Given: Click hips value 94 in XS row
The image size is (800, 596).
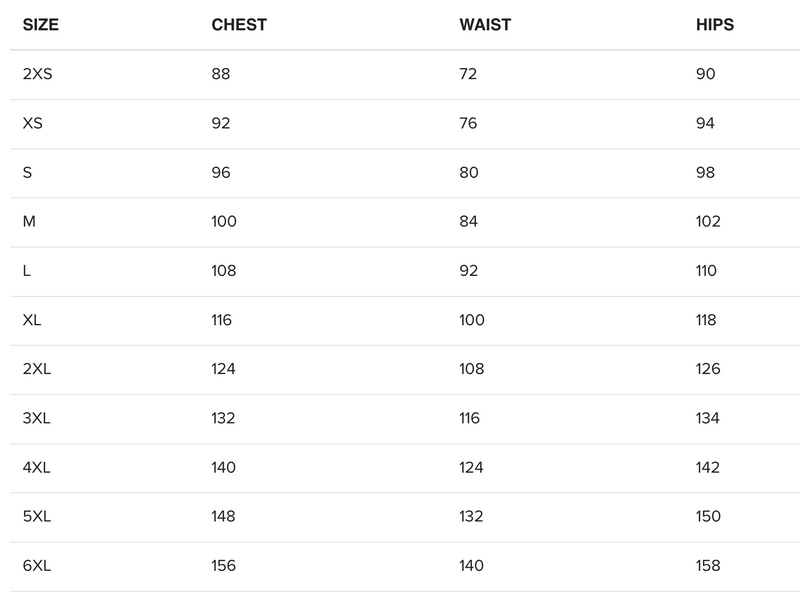Looking at the screenshot, I should coord(706,124).
